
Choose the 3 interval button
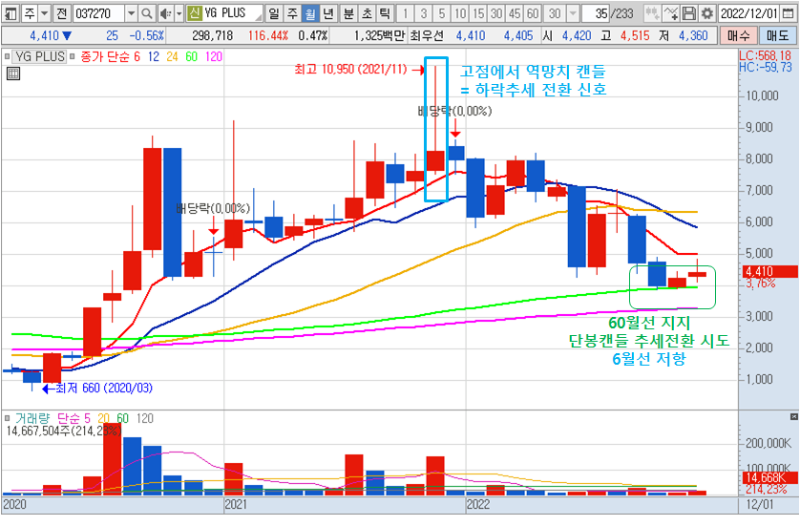(423, 13)
